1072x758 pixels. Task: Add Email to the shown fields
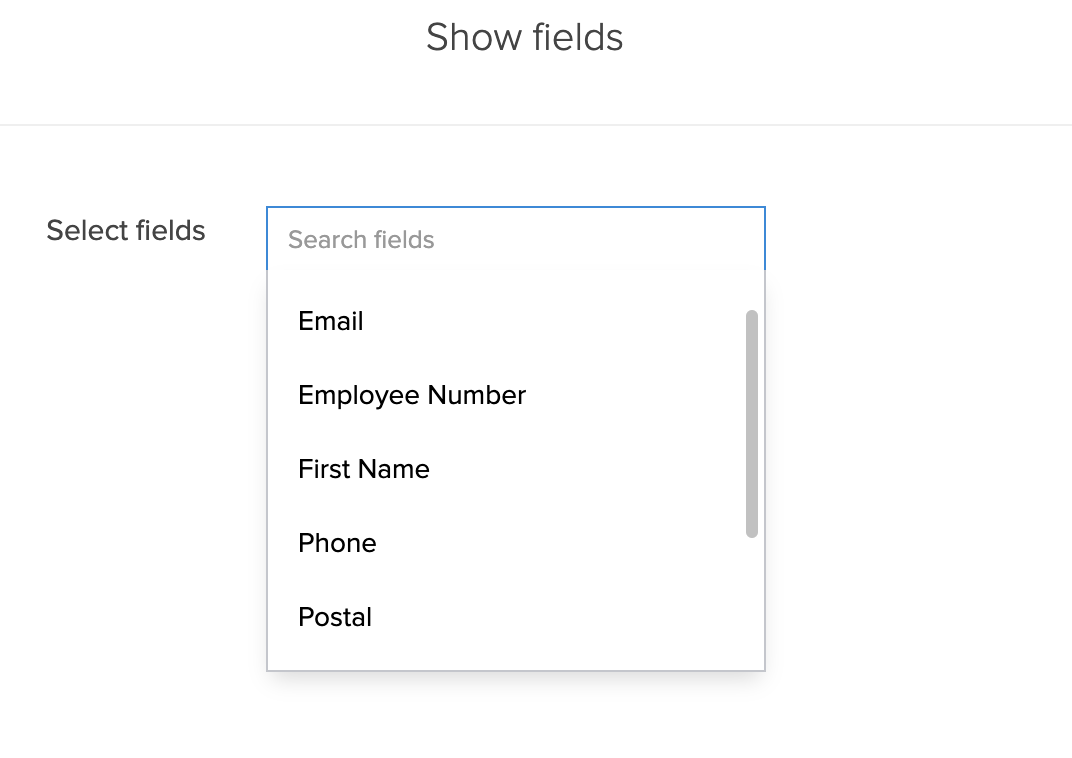tap(331, 321)
